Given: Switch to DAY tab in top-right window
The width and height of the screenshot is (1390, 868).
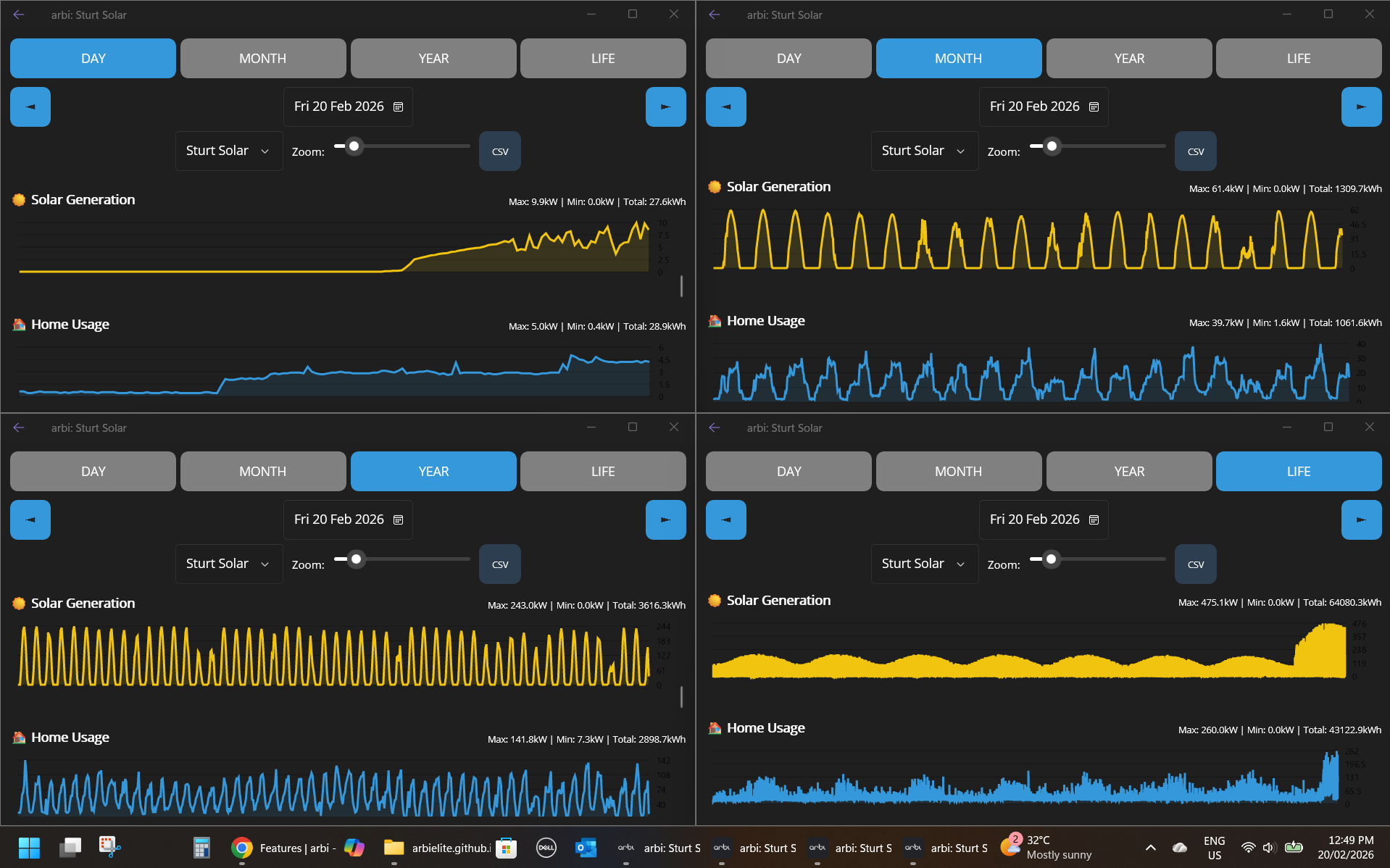Looking at the screenshot, I should tap(788, 58).
